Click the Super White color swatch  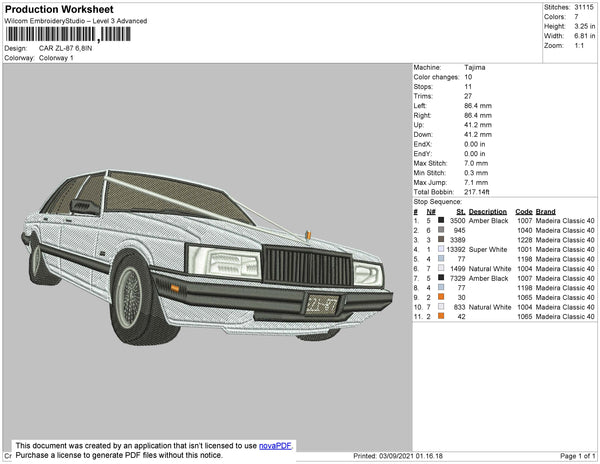click(441, 249)
